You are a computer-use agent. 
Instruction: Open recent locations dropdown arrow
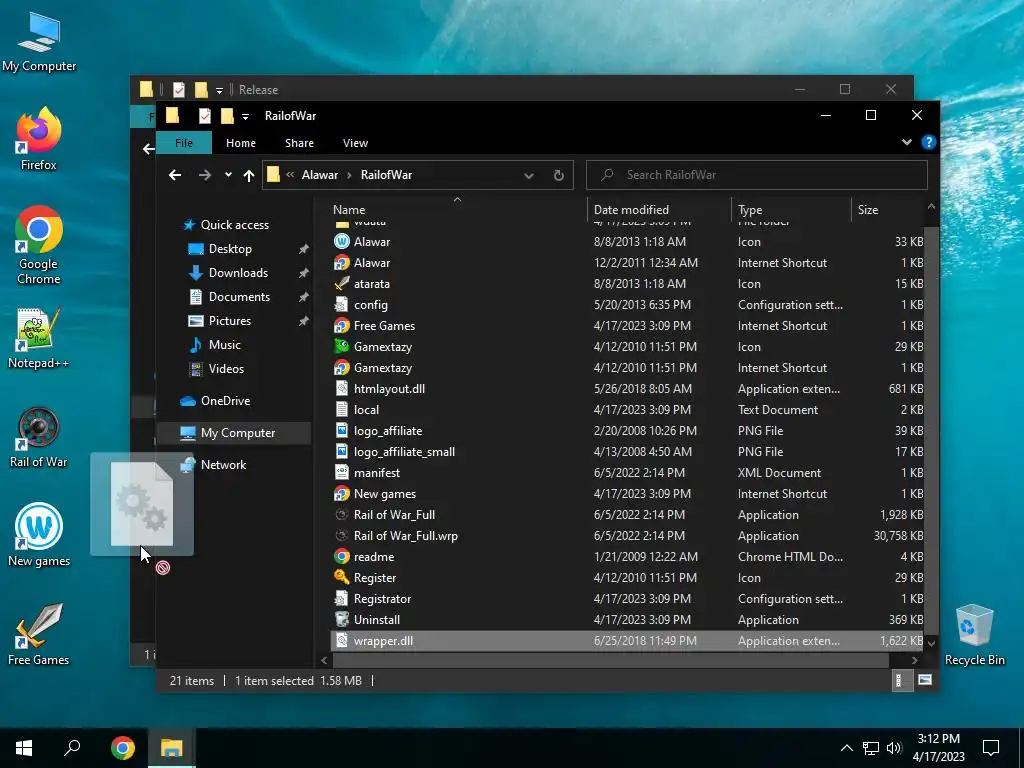228,175
